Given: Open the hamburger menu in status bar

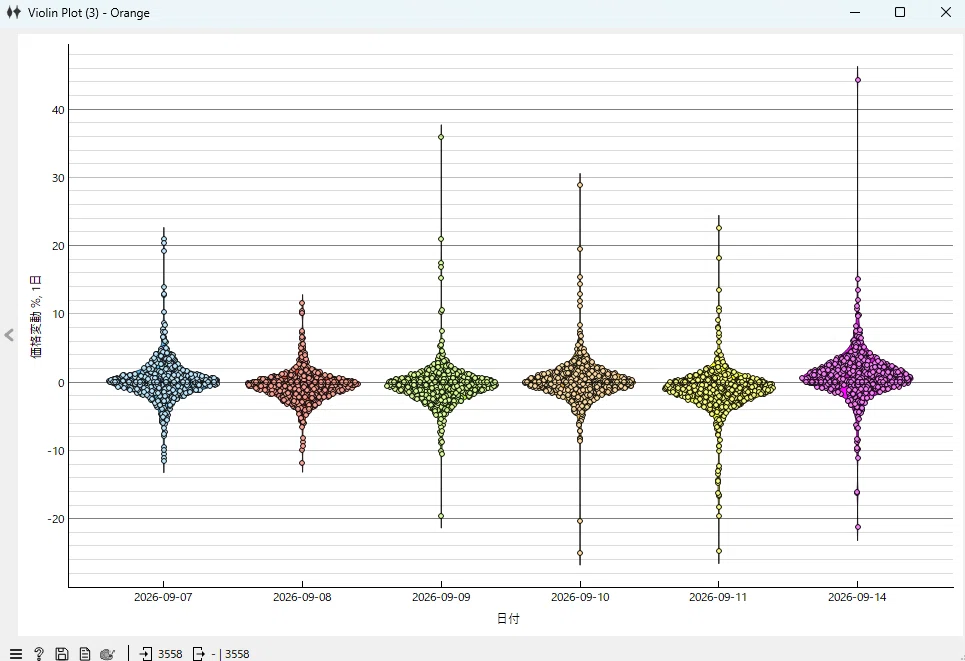Looking at the screenshot, I should pyautogui.click(x=15, y=654).
